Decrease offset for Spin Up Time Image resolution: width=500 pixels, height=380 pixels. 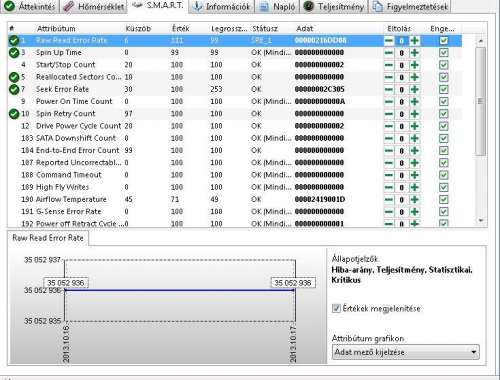(389, 53)
